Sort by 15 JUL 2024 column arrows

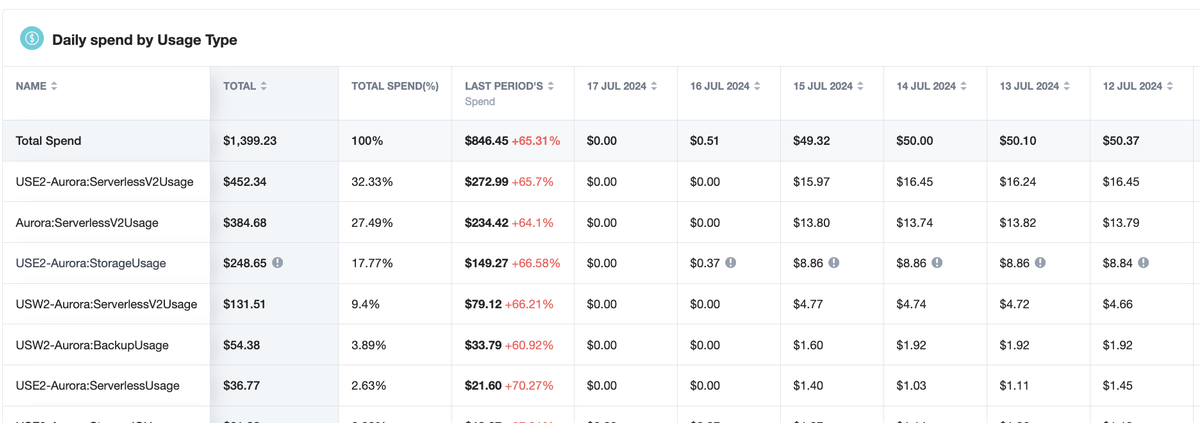[860, 87]
